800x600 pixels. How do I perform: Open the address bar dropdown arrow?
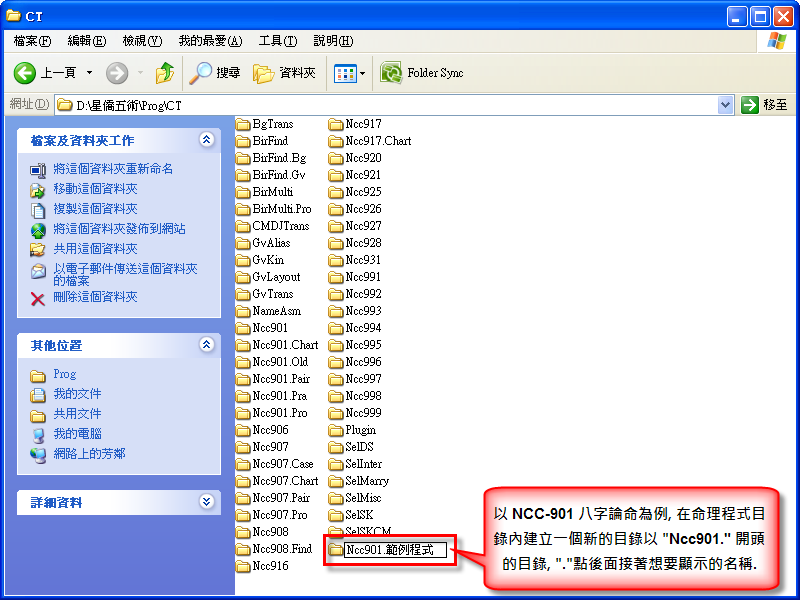point(725,105)
